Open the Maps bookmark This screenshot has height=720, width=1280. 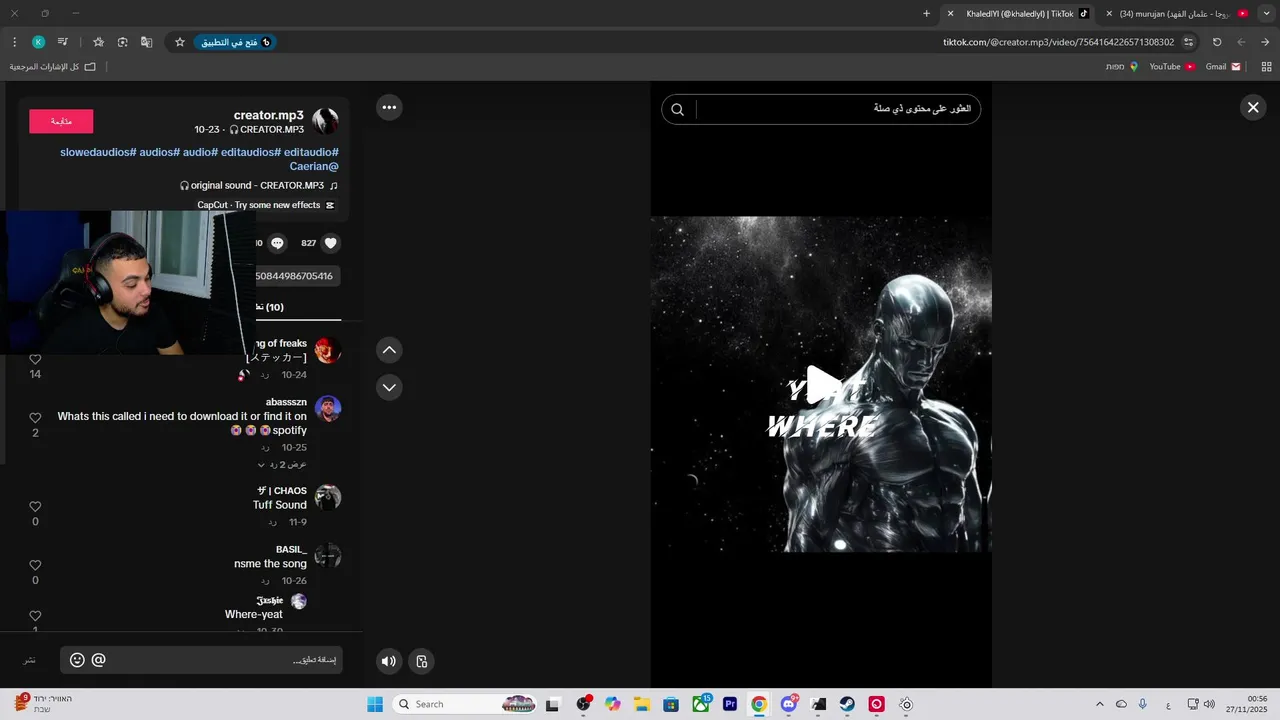click(1122, 66)
